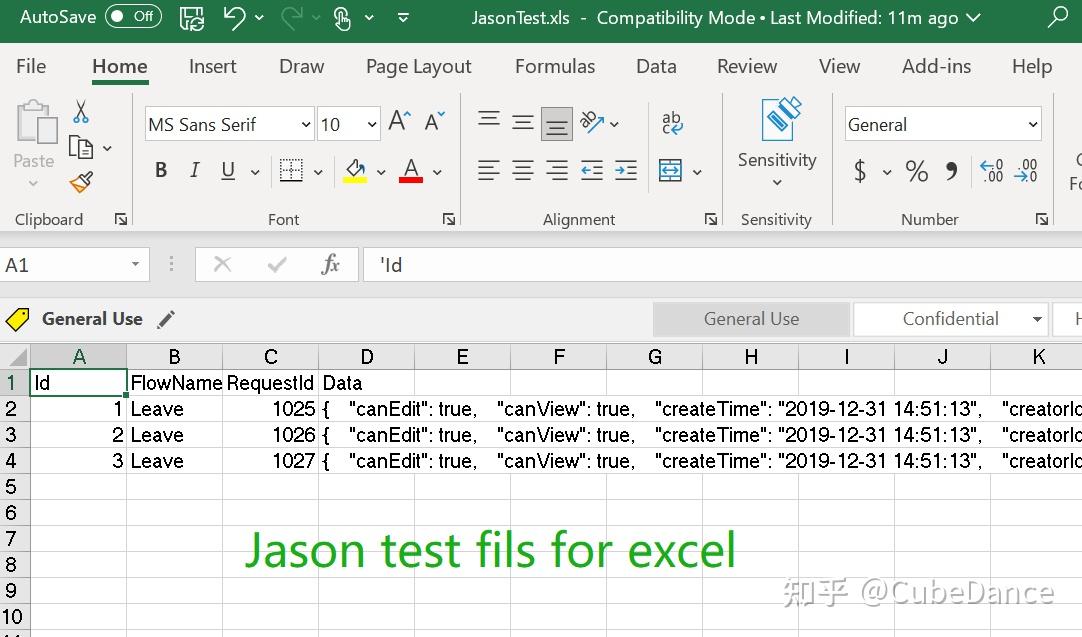Image resolution: width=1082 pixels, height=637 pixels.
Task: Toggle bold formatting
Action: [160, 170]
